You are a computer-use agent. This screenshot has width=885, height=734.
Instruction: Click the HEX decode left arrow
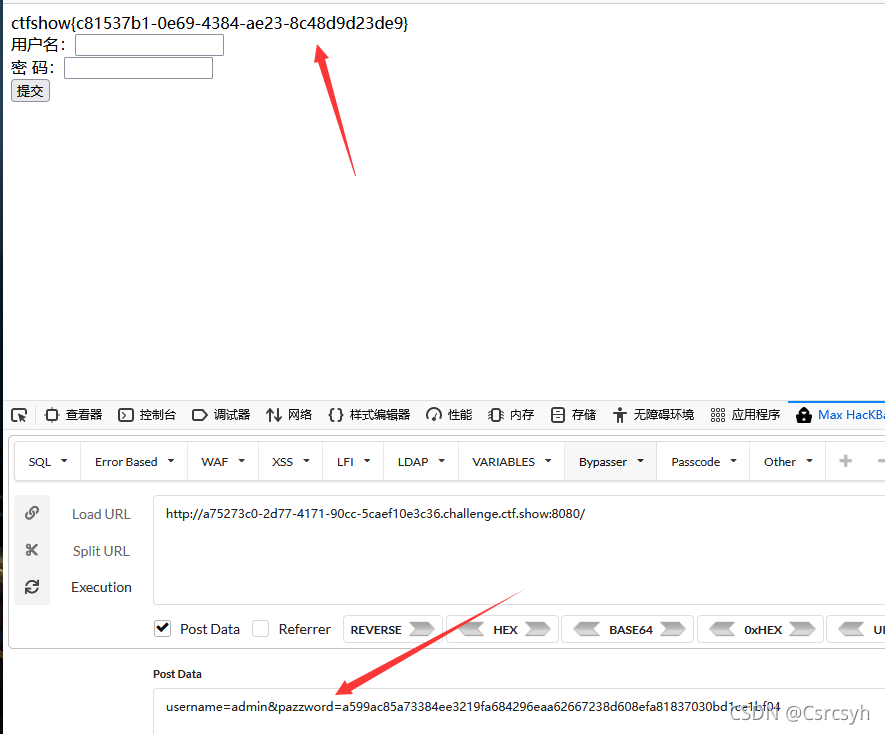[471, 629]
